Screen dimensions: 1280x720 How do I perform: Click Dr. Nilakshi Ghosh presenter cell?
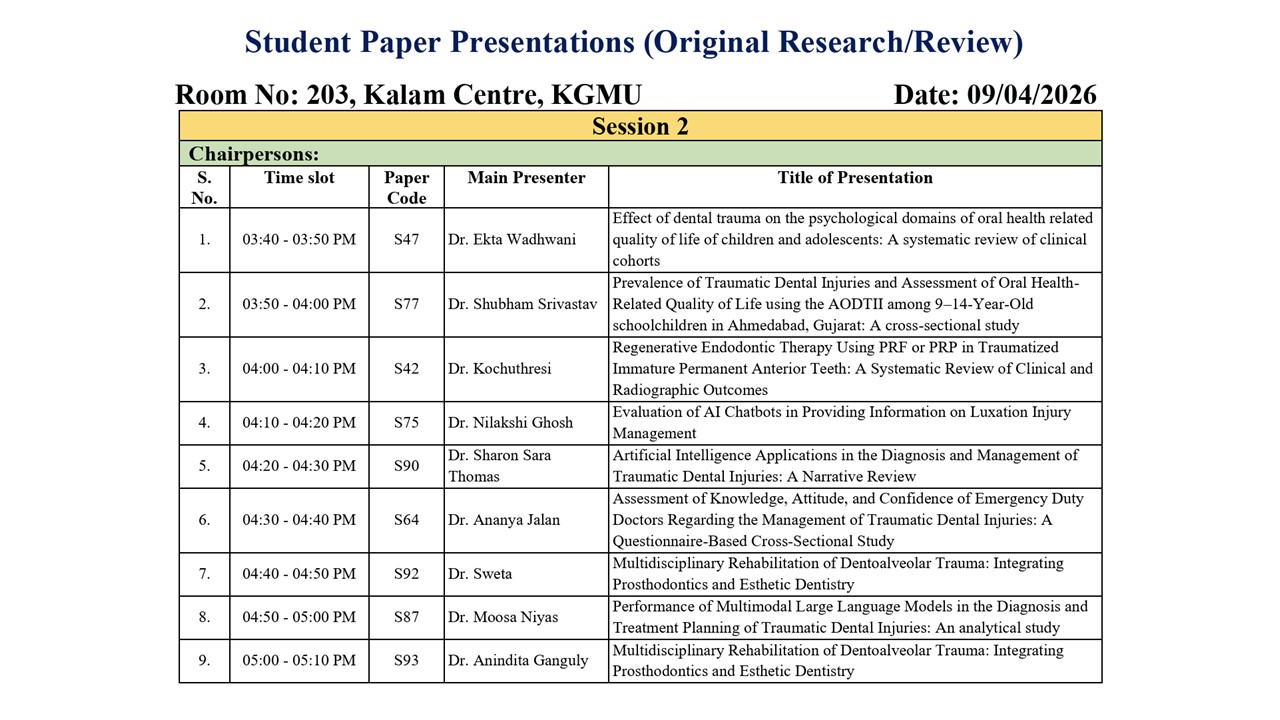click(x=510, y=423)
